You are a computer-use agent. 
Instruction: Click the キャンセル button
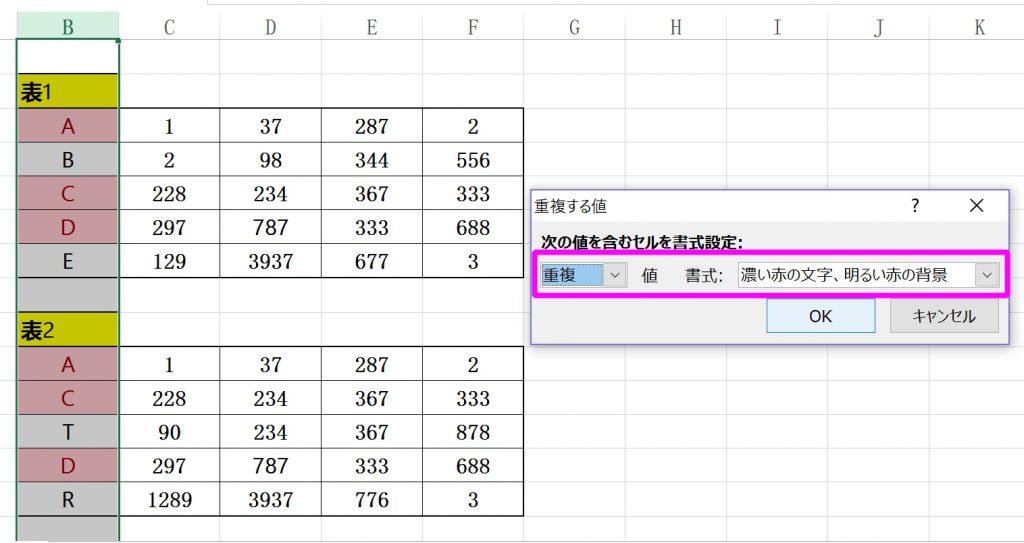pyautogui.click(x=945, y=316)
